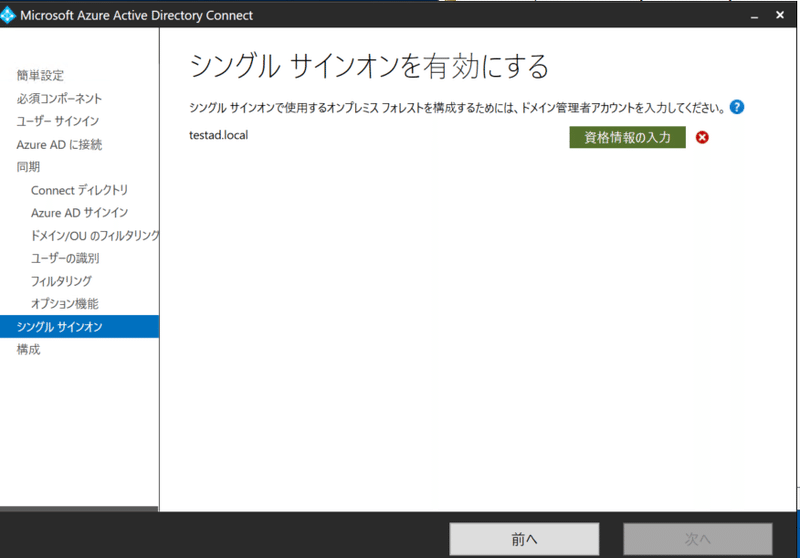Select the 同期 sidebar item
Screen dimensions: 800x558
[x=28, y=167]
